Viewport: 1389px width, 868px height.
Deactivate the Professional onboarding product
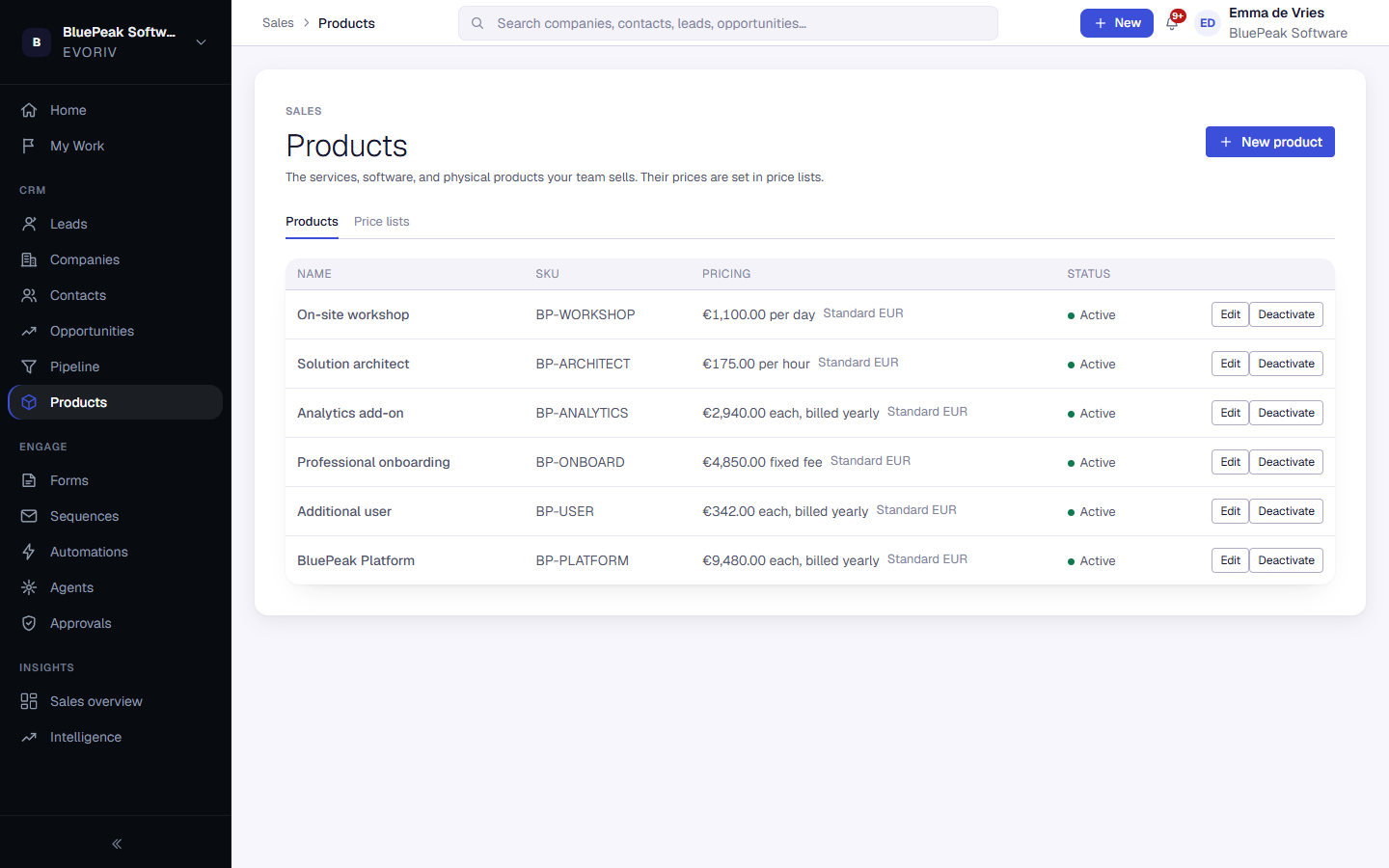pos(1286,462)
